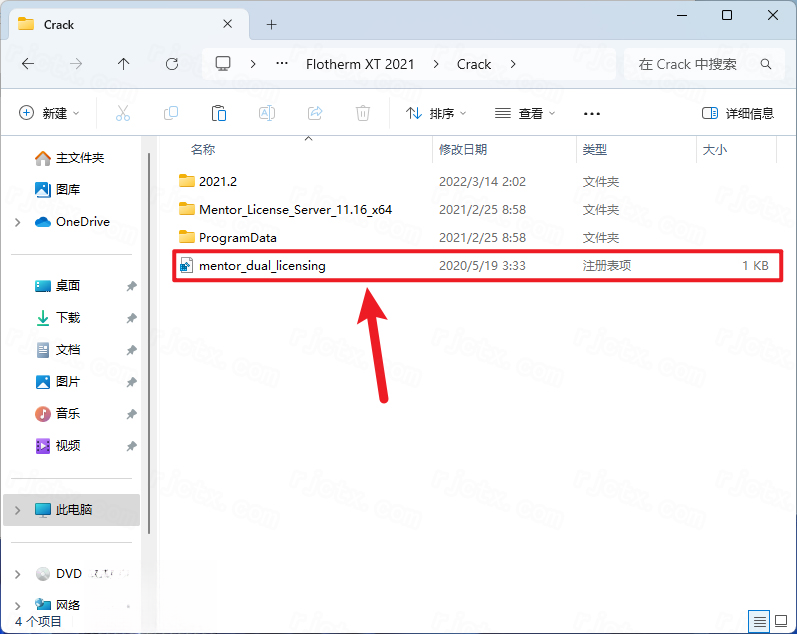The height and width of the screenshot is (634, 797).
Task: Switch to large thumbnails view icon
Action: [x=781, y=621]
